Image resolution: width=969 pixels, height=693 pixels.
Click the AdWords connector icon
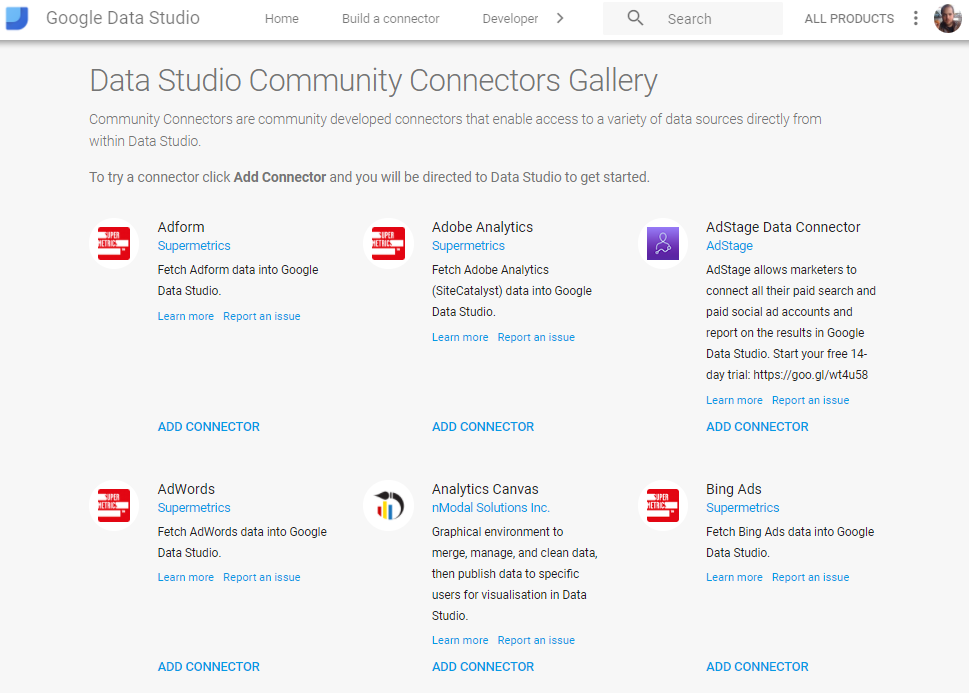pos(113,505)
